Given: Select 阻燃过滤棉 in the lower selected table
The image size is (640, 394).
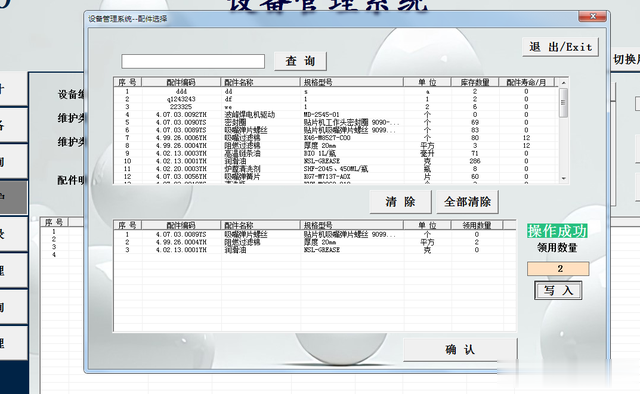Looking at the screenshot, I should pos(242,242).
